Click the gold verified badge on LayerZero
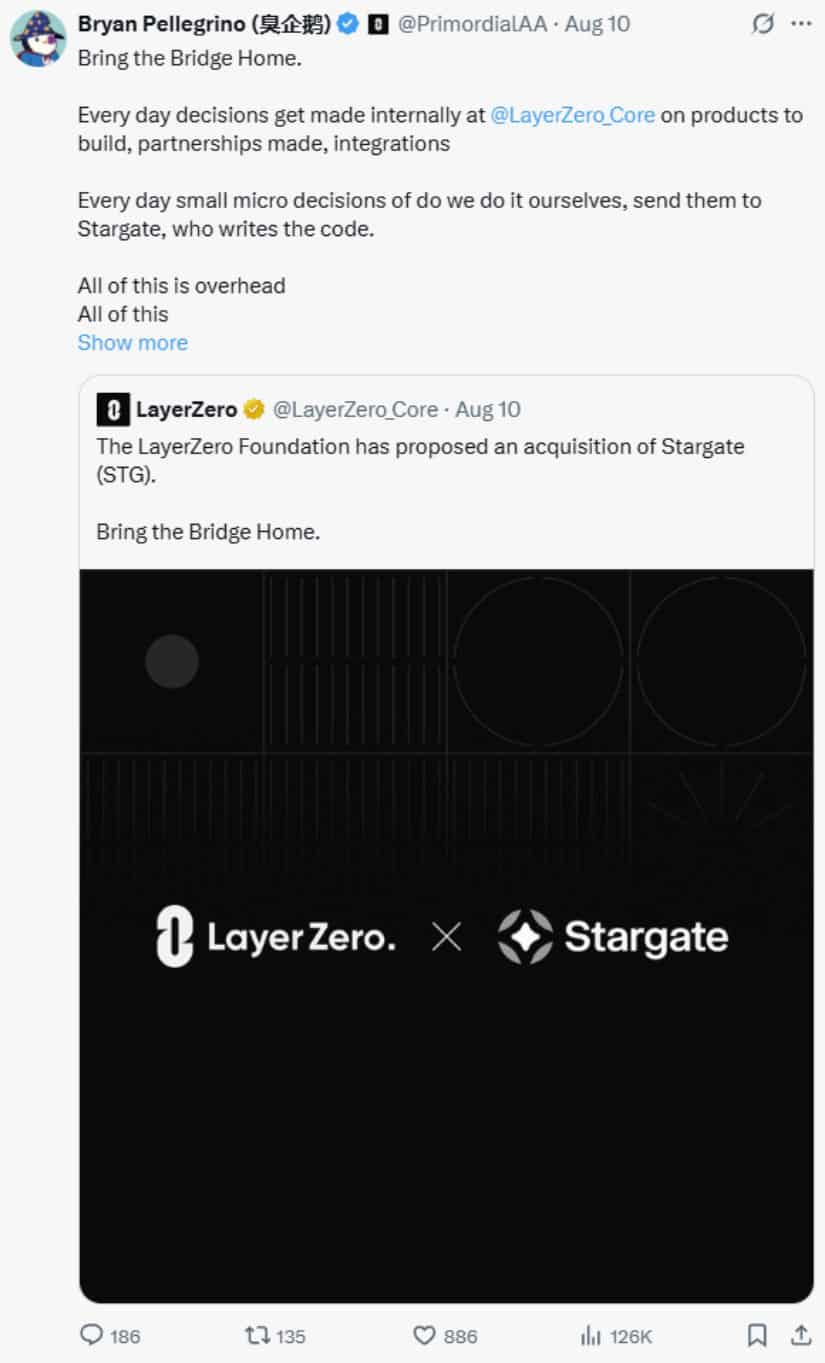 [254, 410]
